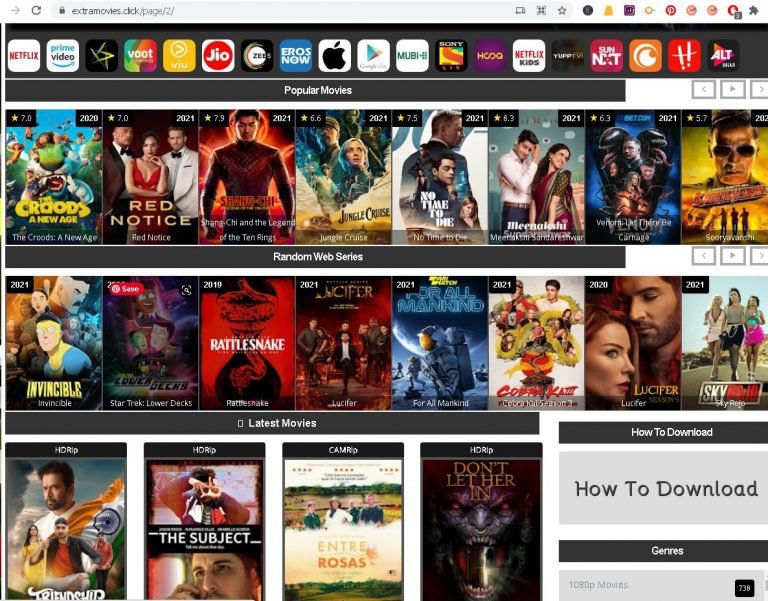This screenshot has height=601, width=768.
Task: Open the Cobra Kai Season 3 poster
Action: [x=536, y=343]
